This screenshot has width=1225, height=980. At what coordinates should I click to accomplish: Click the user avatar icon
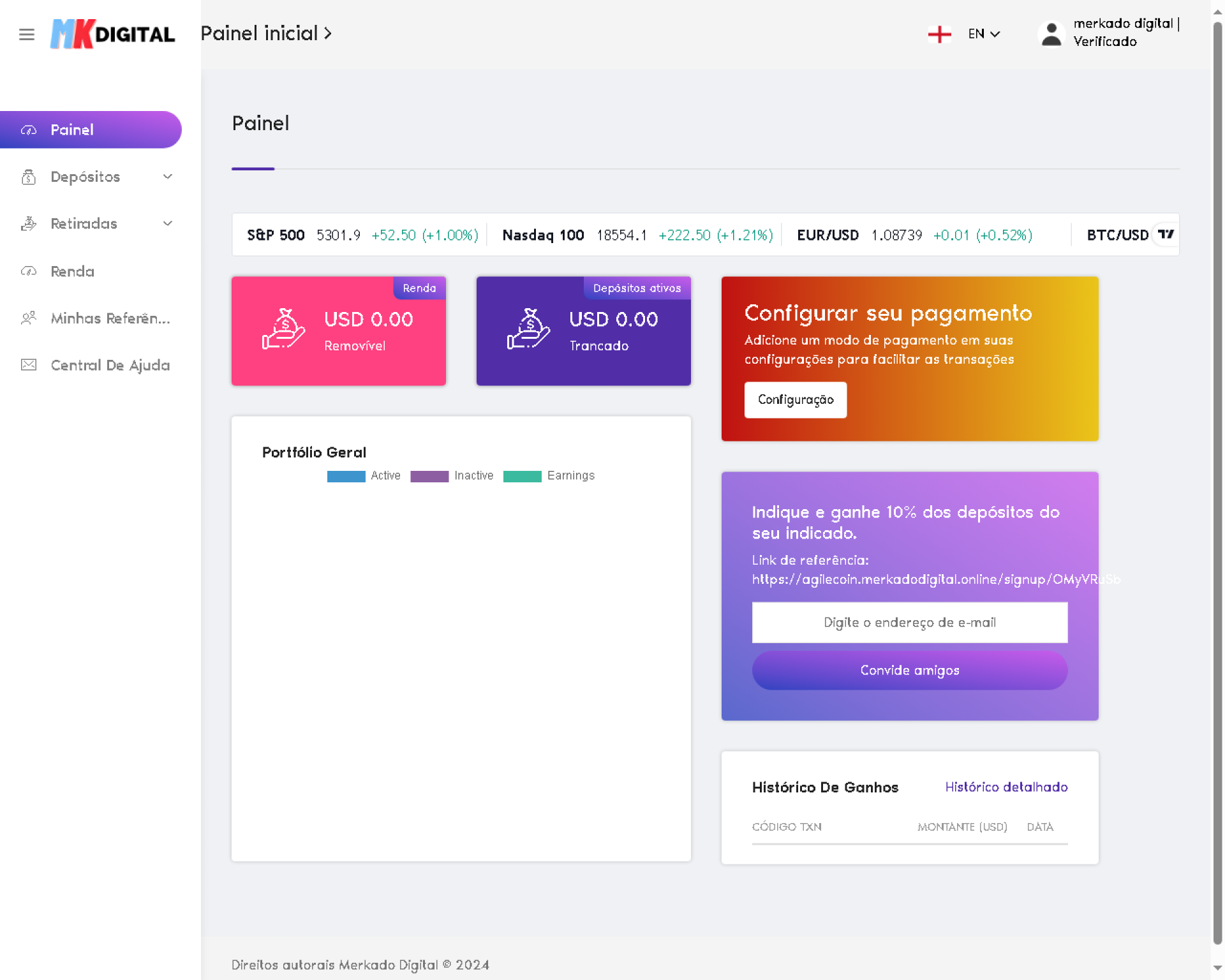pos(1051,34)
